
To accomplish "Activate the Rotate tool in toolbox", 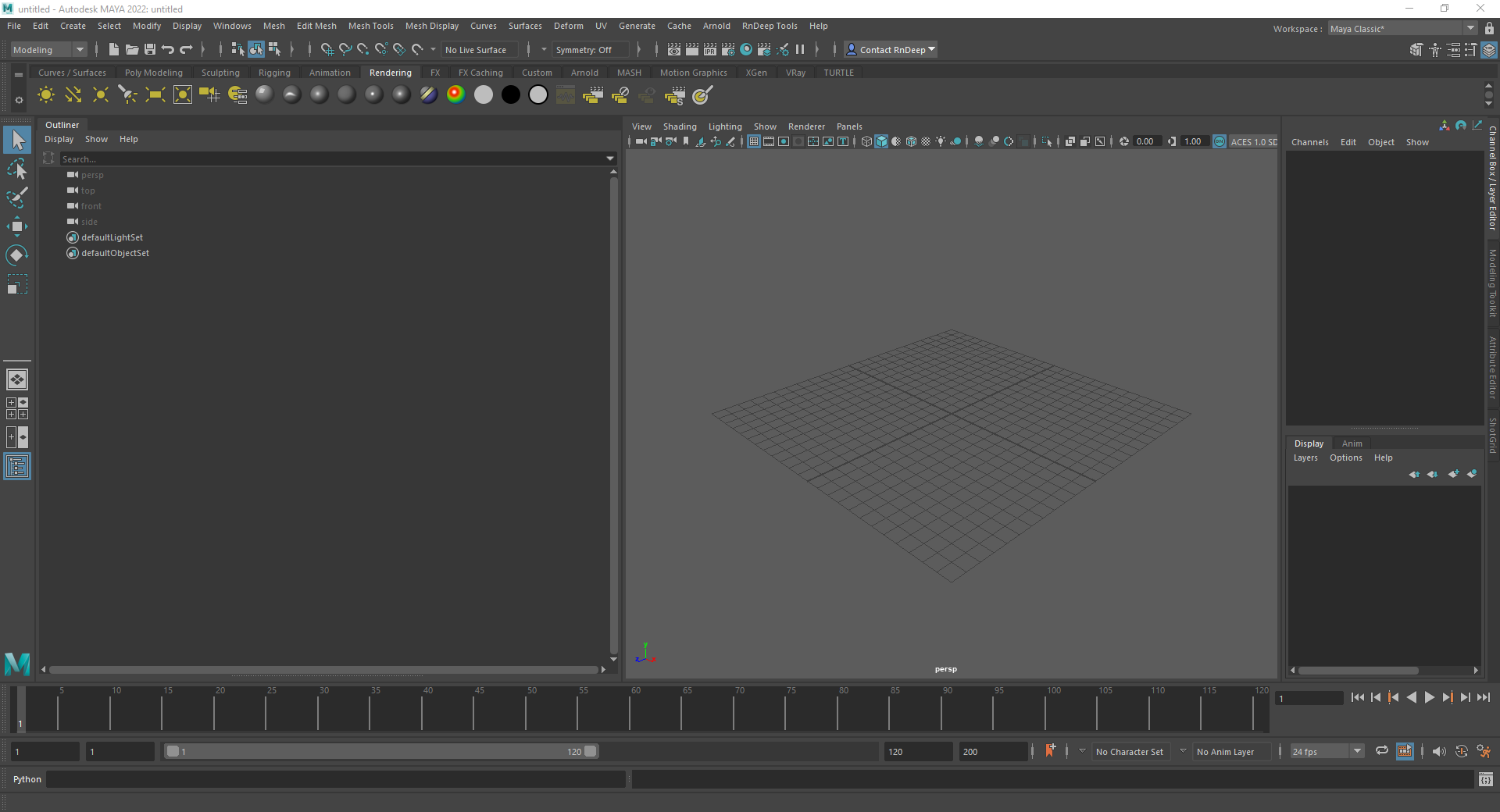I will tap(17, 255).
